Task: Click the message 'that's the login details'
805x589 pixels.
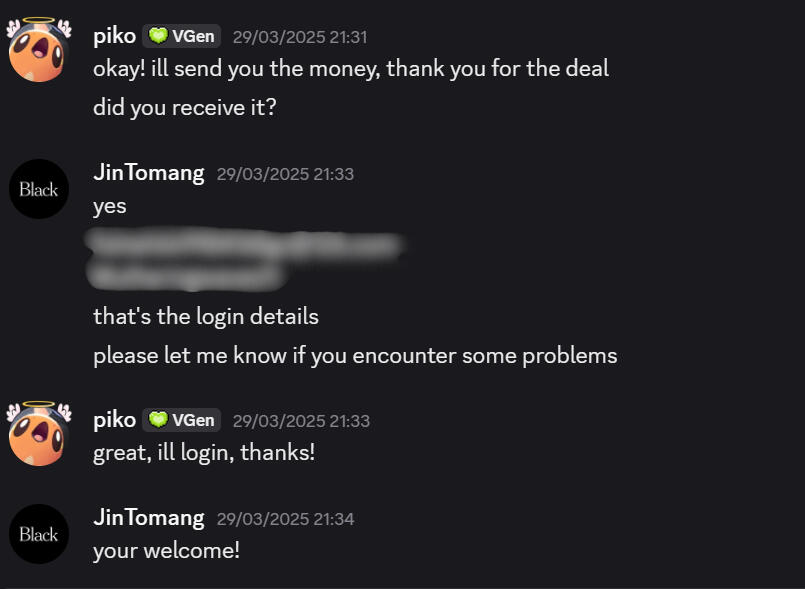Action: click(206, 316)
